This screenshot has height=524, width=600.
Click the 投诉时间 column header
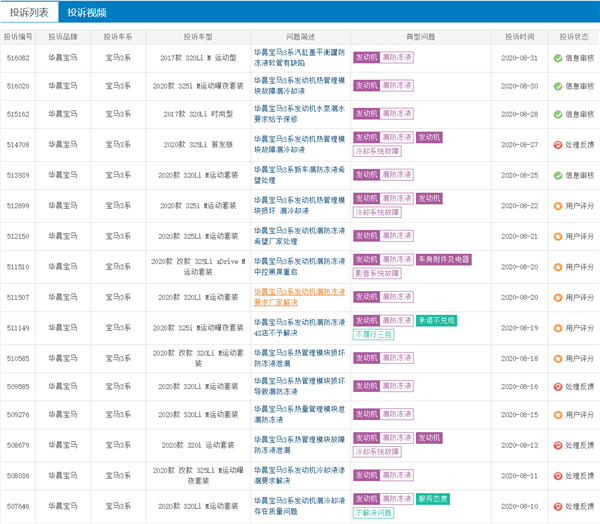(519, 35)
